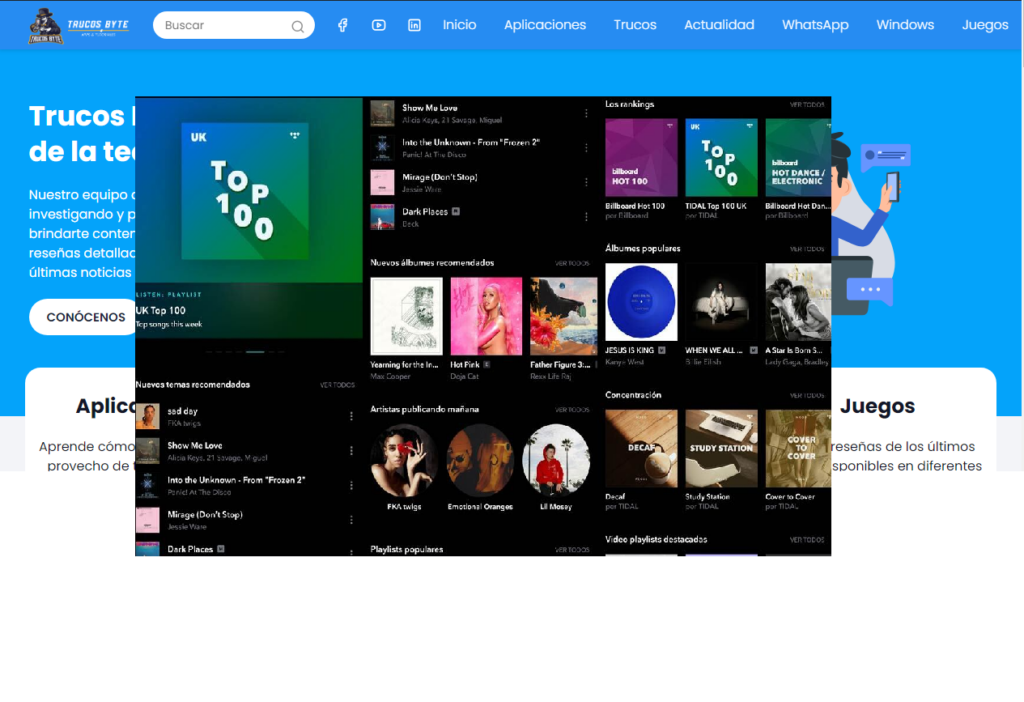Open the Juegos item in the top navigation
This screenshot has width=1024, height=702.
[985, 25]
